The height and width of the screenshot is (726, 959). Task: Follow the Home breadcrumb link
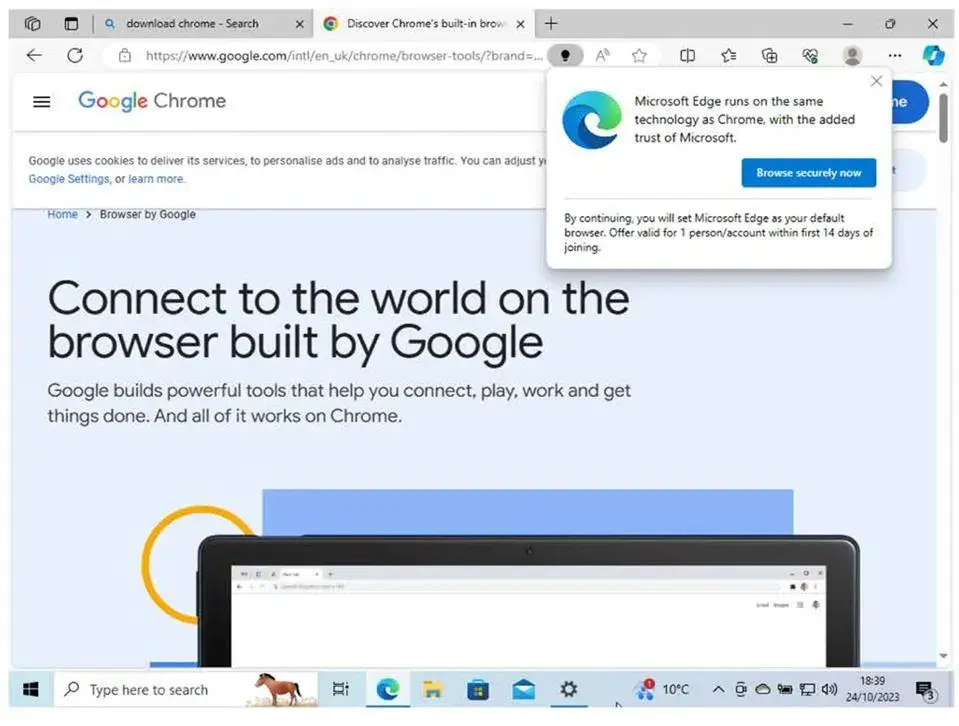tap(62, 214)
